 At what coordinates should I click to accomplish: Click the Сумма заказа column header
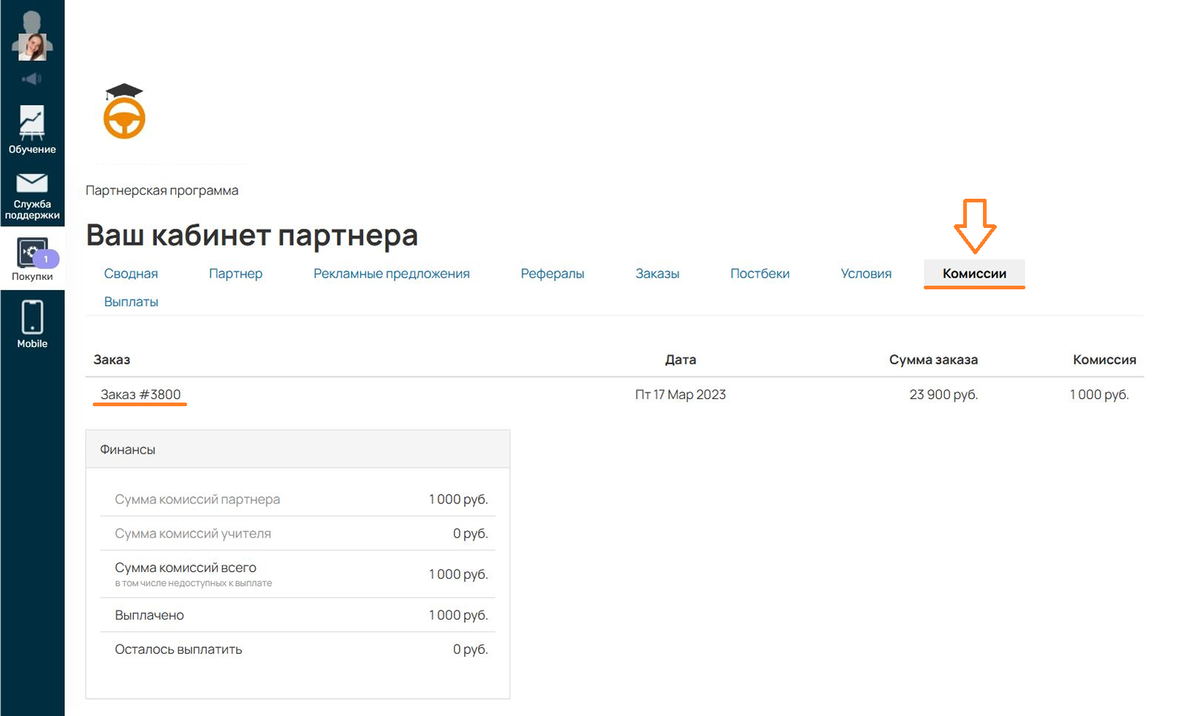pyautogui.click(x=933, y=359)
